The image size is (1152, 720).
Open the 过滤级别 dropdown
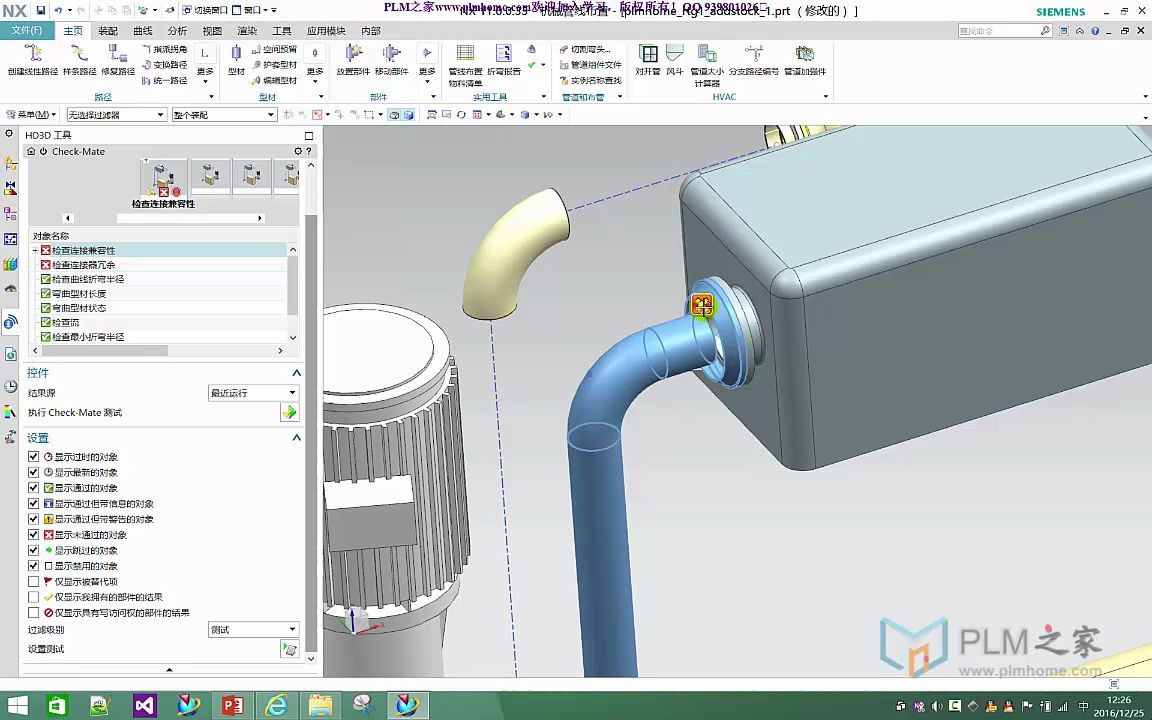(x=253, y=630)
